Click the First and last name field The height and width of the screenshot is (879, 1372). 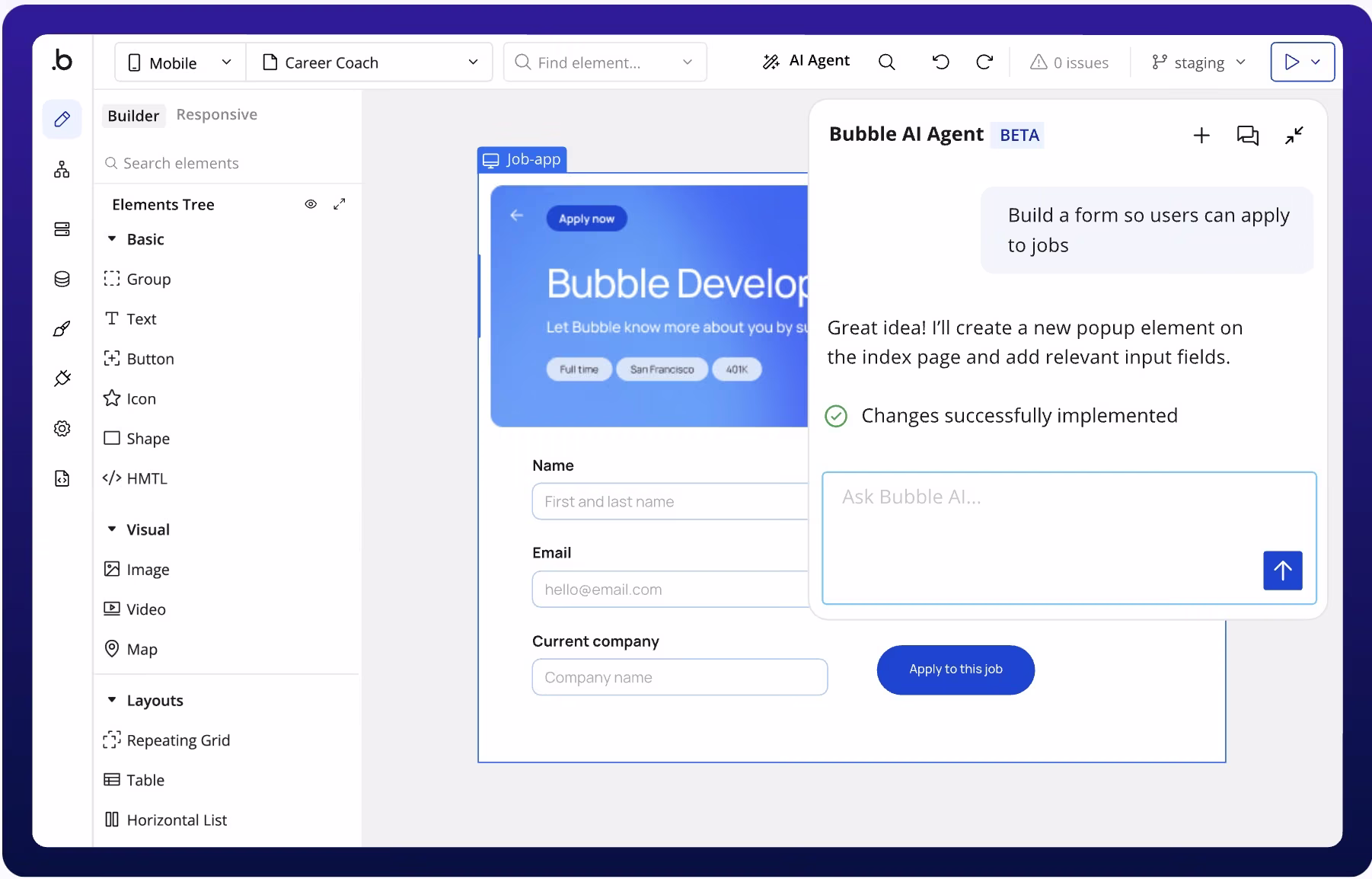point(670,501)
